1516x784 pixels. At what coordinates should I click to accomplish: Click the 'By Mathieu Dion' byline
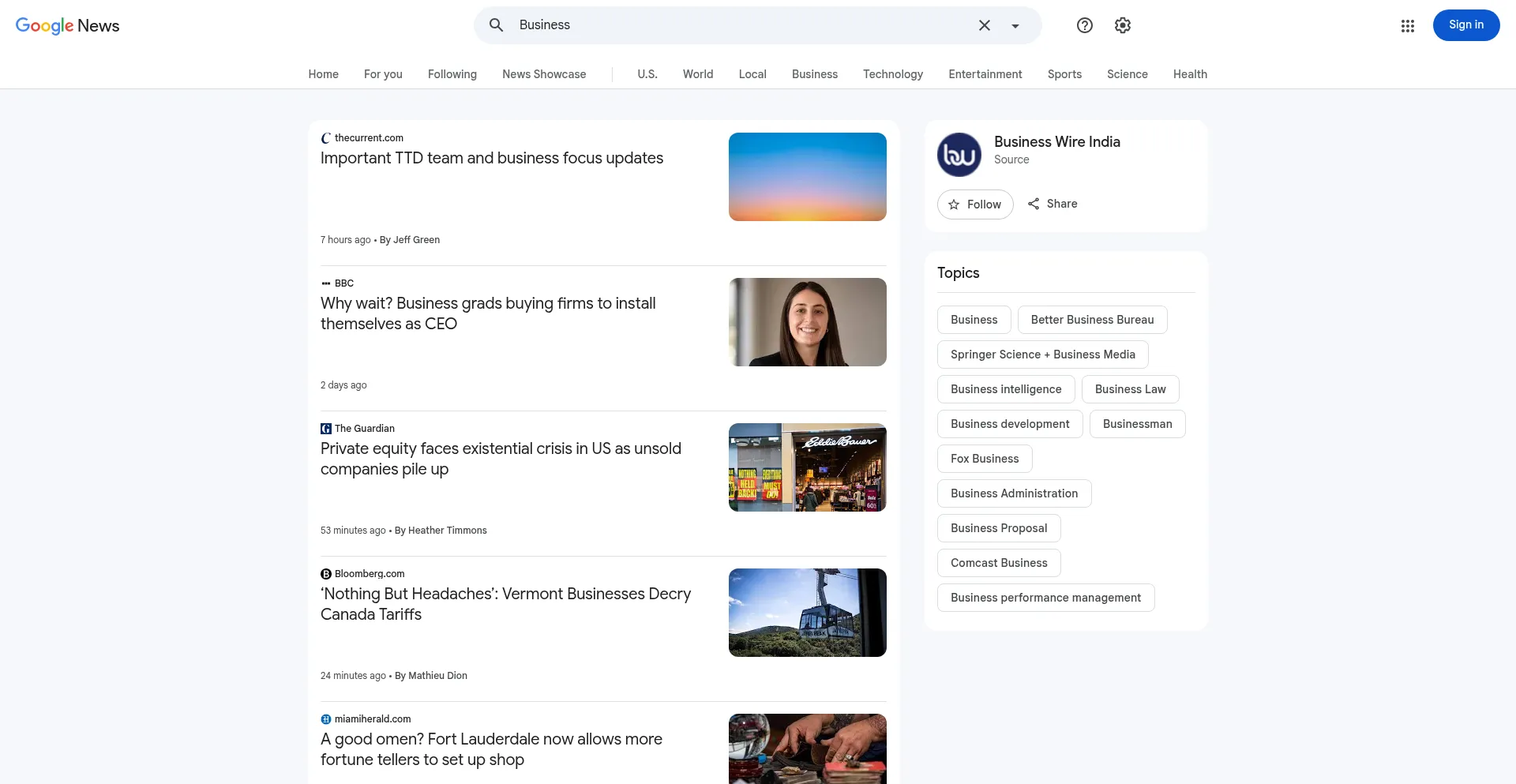tap(431, 676)
